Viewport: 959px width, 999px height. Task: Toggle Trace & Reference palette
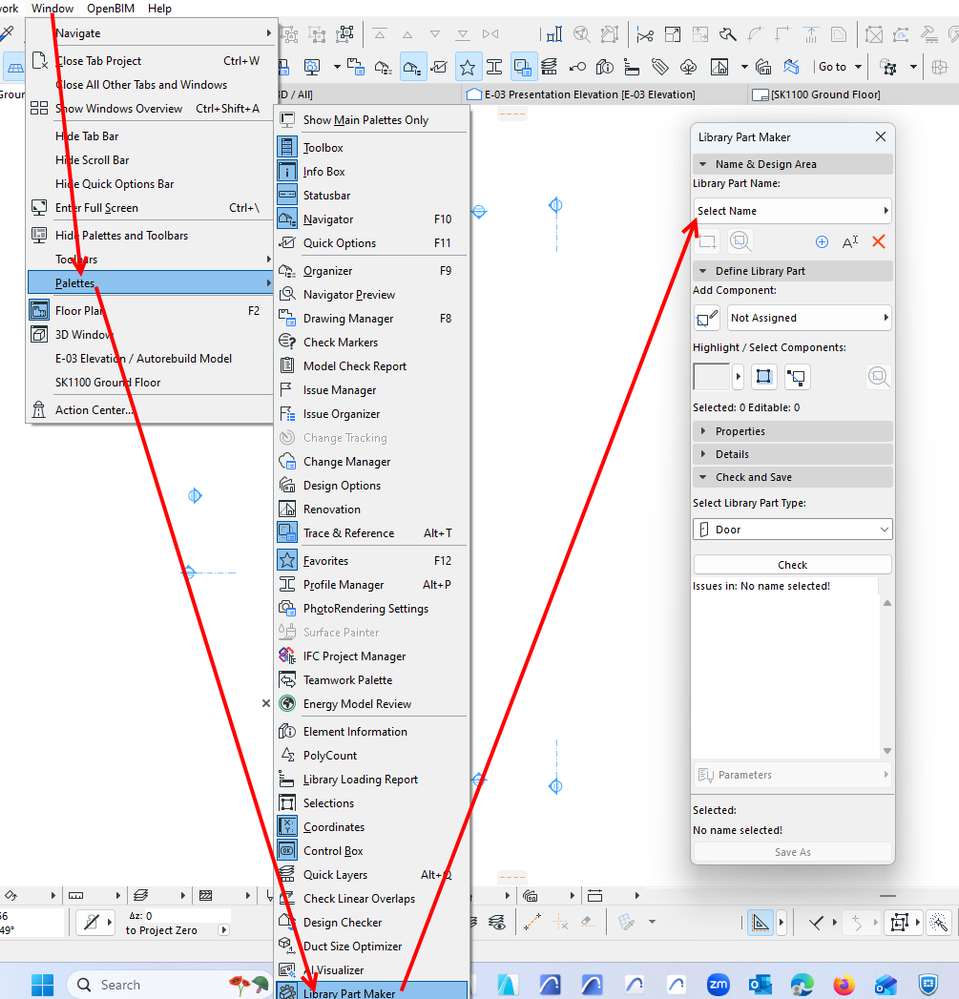372,533
